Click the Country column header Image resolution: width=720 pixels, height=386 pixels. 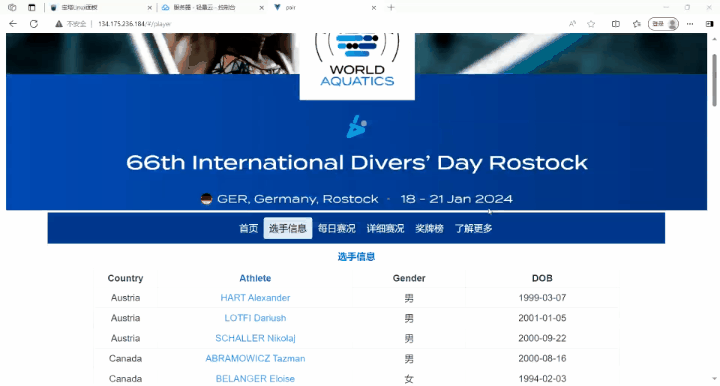pos(125,278)
